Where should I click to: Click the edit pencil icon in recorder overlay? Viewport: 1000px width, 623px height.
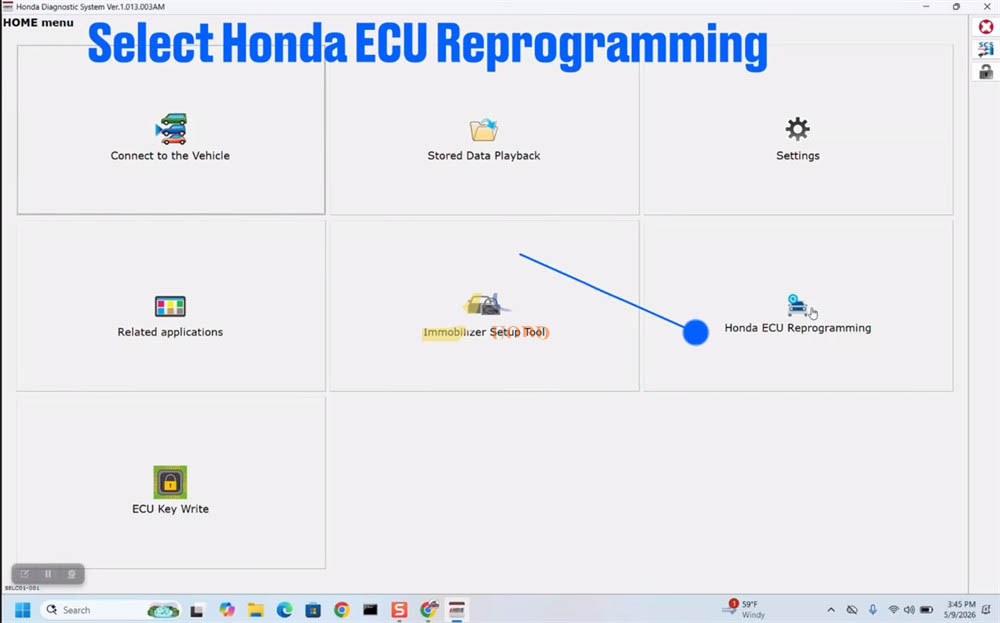click(24, 574)
